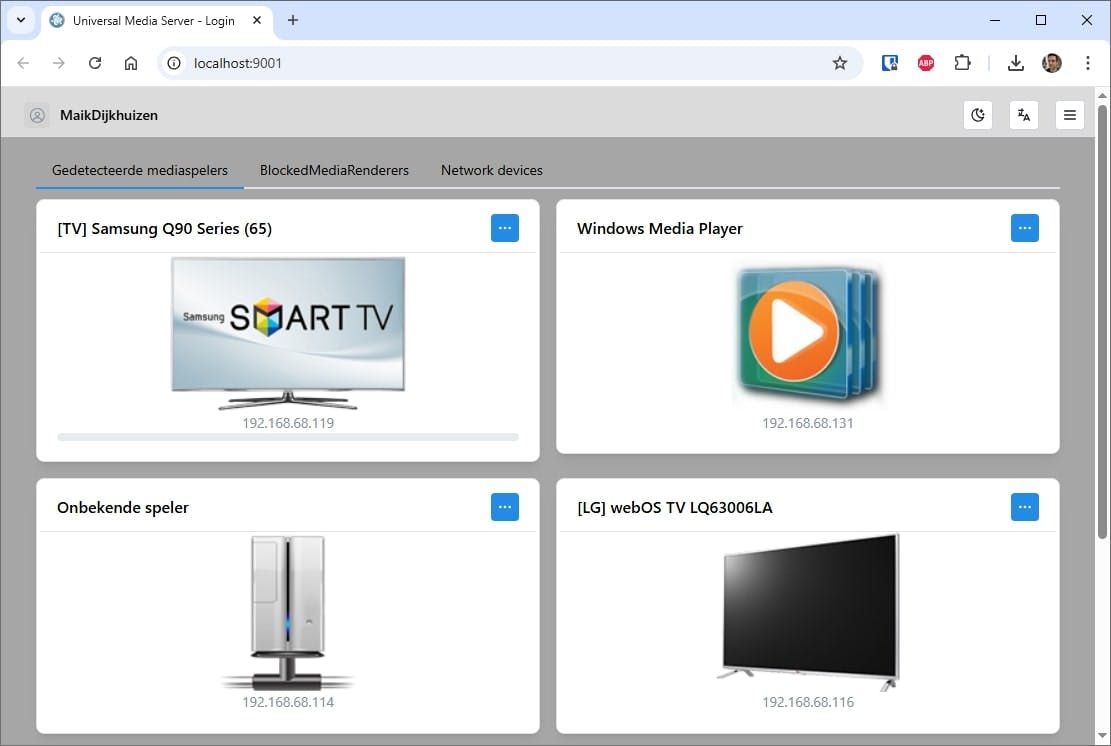1111x746 pixels.
Task: Toggle dark mode using the moon icon
Action: 978,114
